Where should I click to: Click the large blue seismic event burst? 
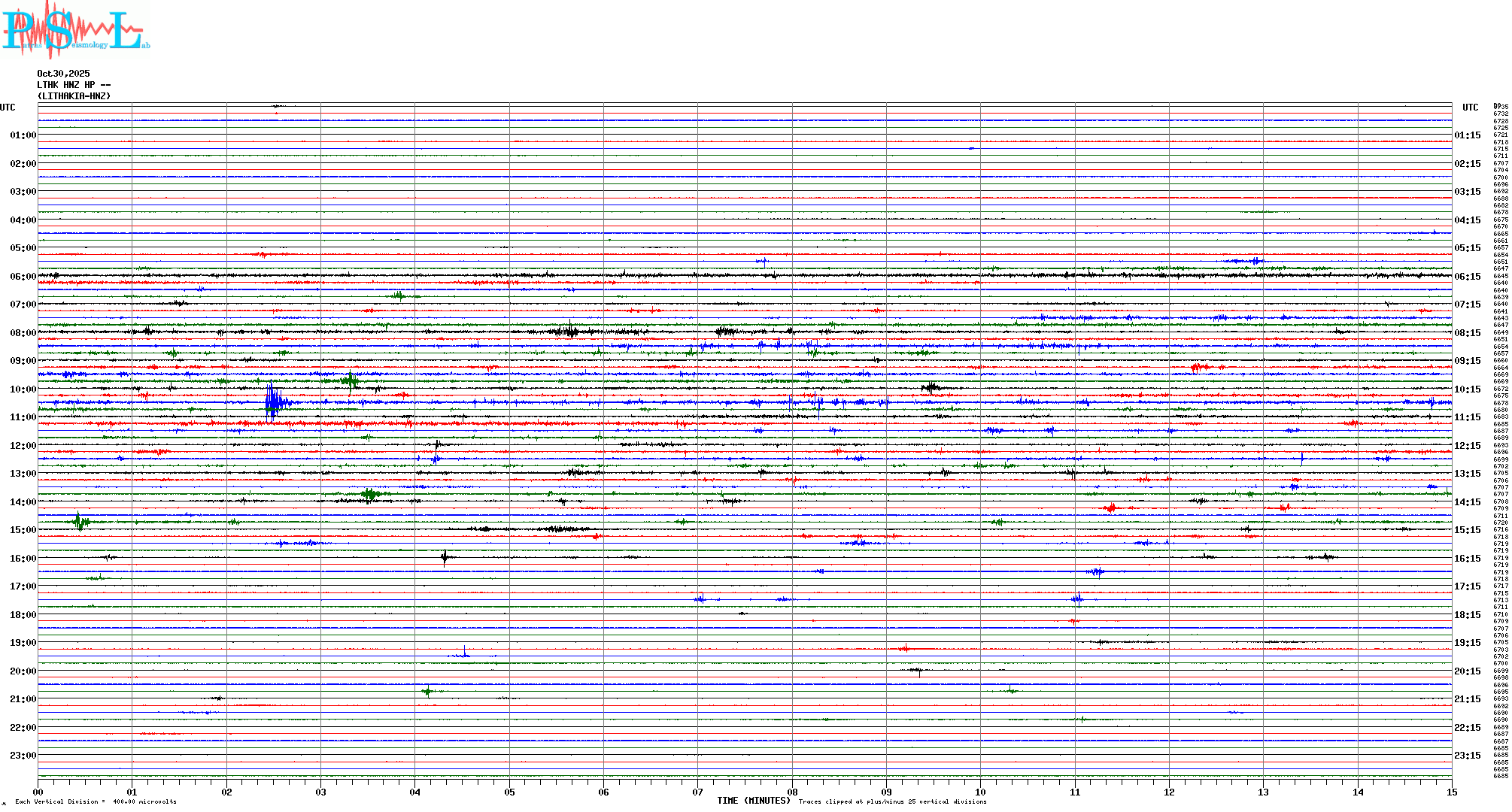point(274,402)
